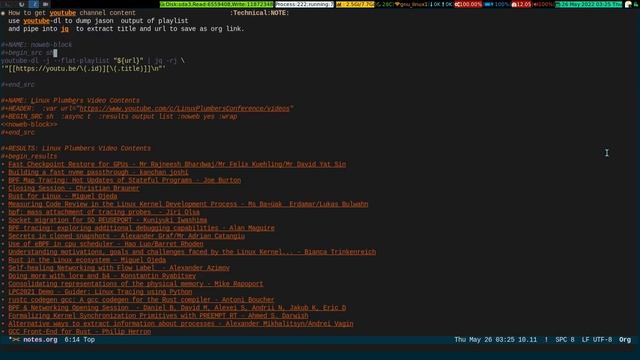
Task: Open the rustc_codegen_gcc link
Action: click(141, 300)
